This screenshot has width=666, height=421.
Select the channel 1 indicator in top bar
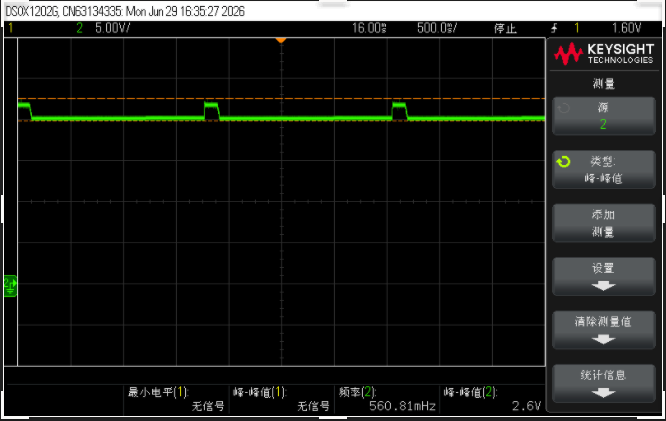point(11,28)
